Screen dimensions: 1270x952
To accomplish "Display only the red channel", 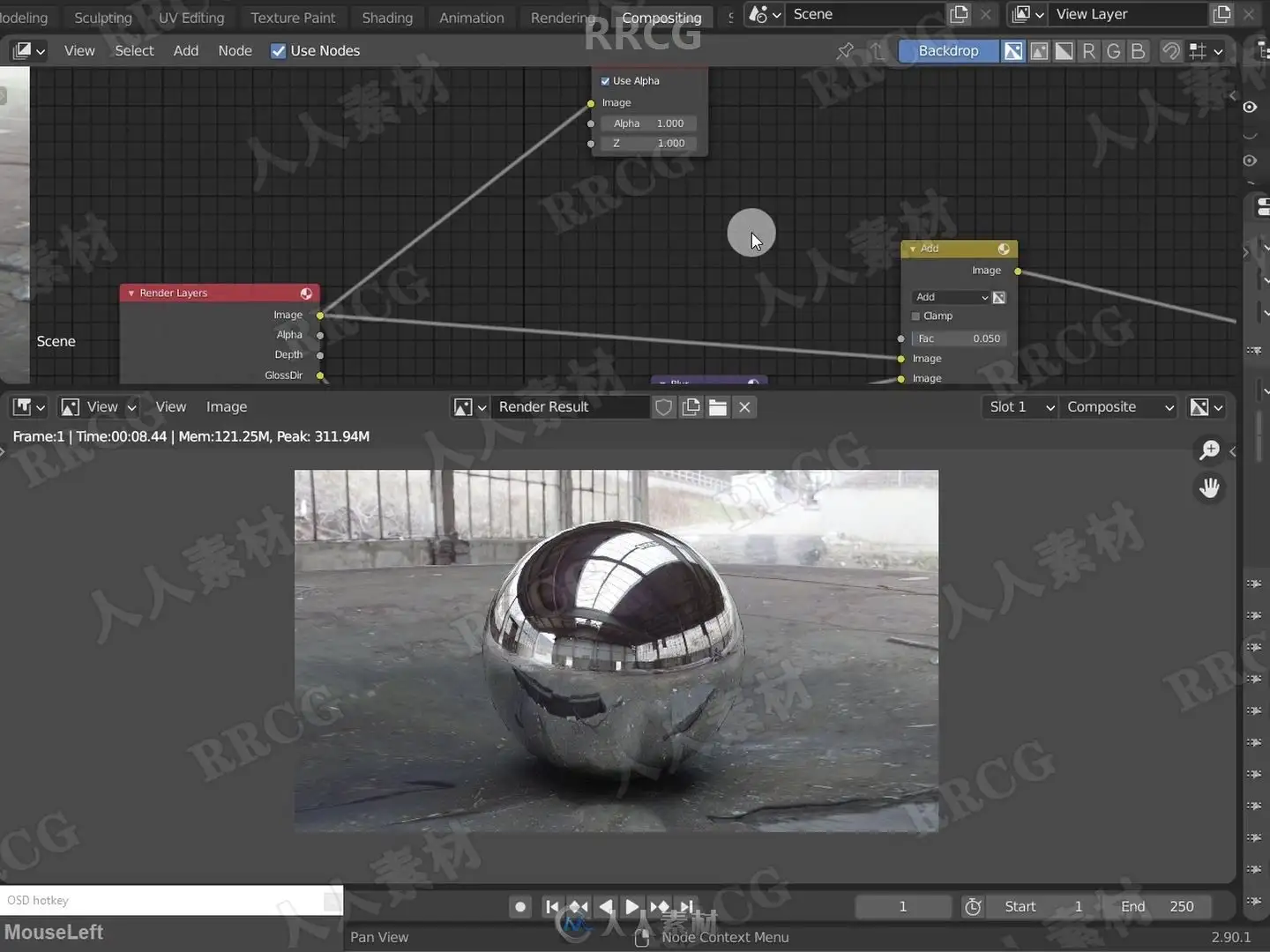I will click(1089, 51).
